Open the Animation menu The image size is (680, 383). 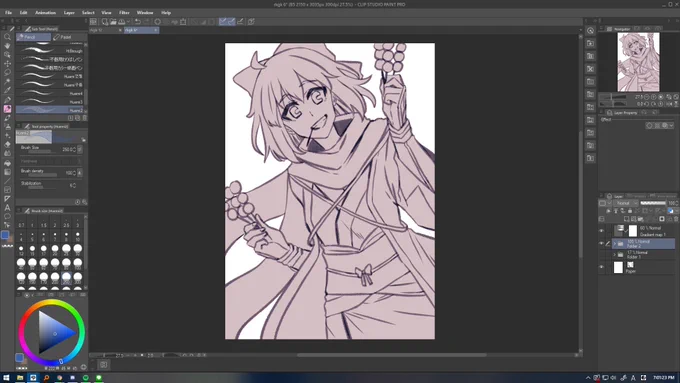(46, 13)
